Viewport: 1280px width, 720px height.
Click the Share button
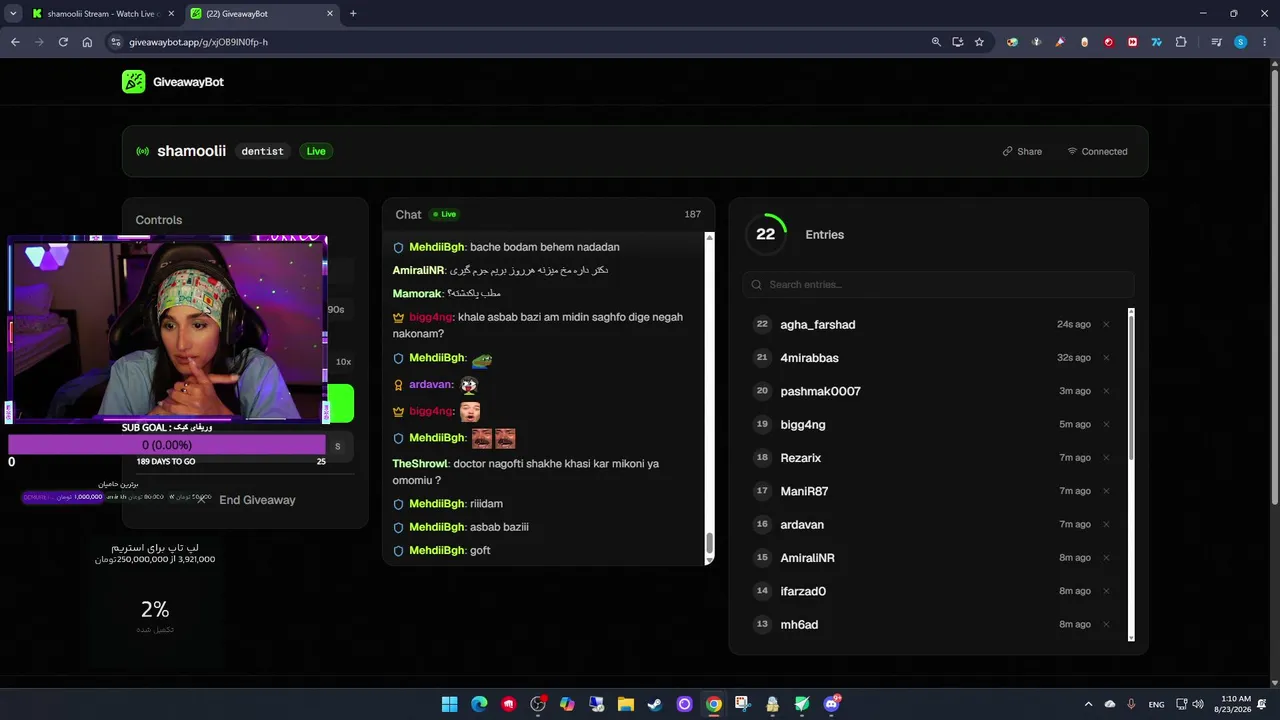click(x=1022, y=152)
